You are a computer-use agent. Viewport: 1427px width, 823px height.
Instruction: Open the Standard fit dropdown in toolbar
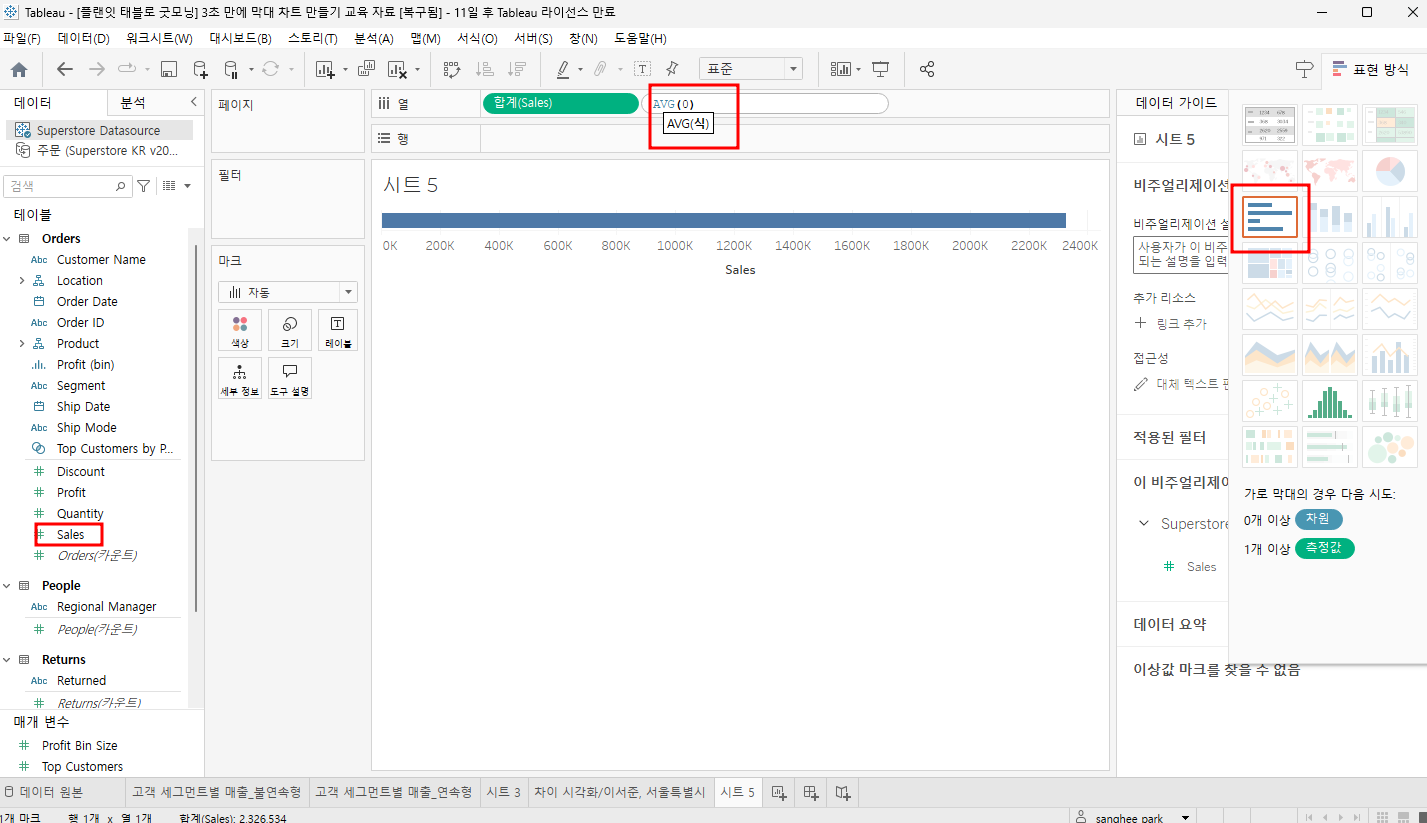click(751, 69)
